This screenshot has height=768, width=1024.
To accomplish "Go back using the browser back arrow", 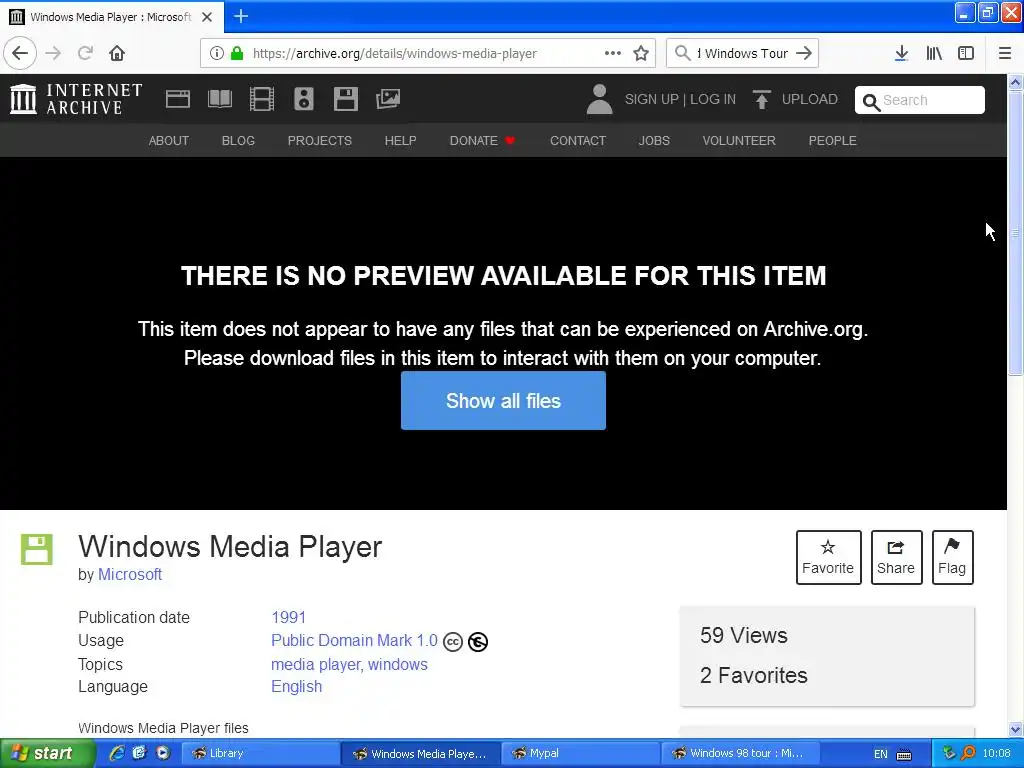I will point(20,54).
